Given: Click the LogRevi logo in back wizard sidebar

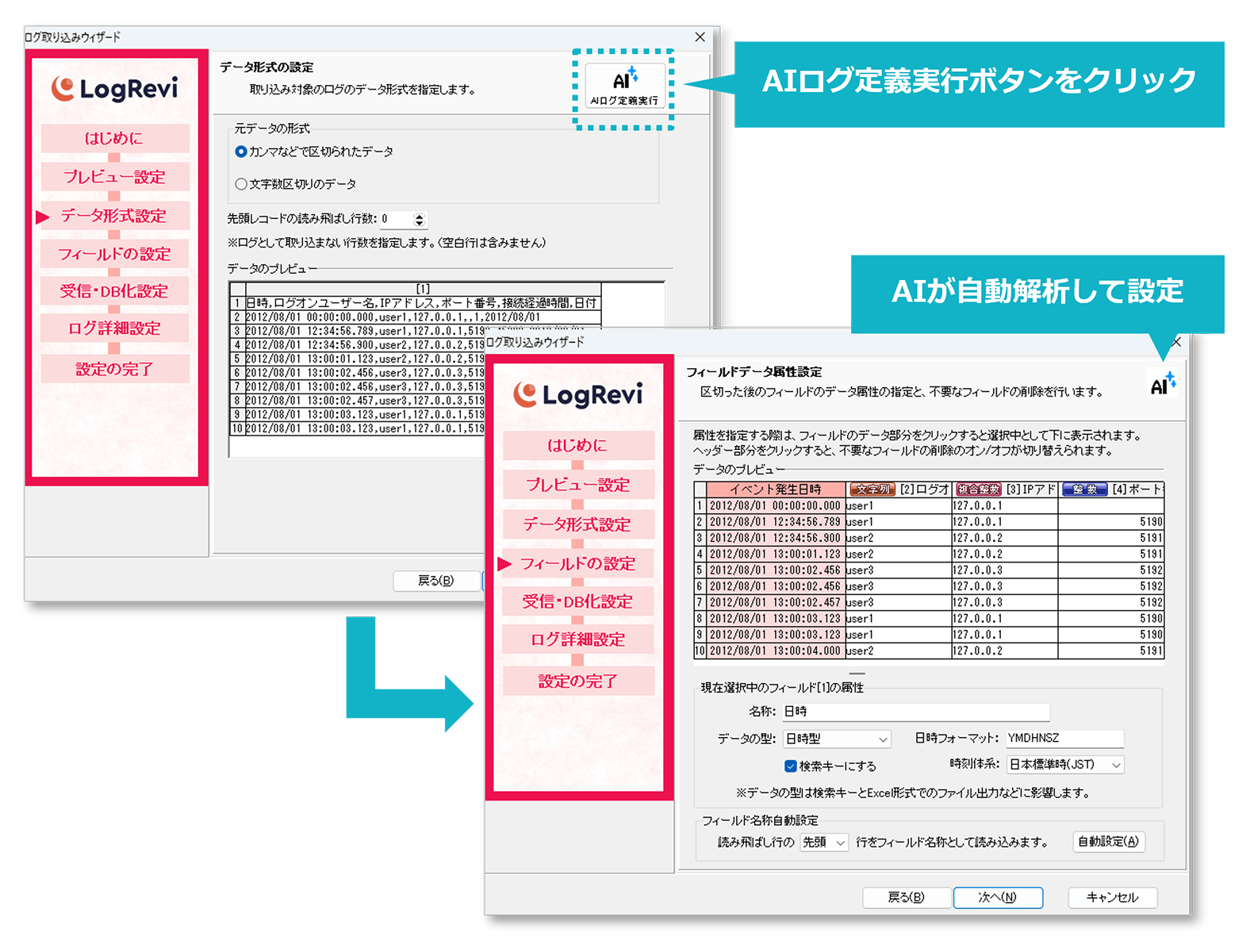Looking at the screenshot, I should coord(115,88).
